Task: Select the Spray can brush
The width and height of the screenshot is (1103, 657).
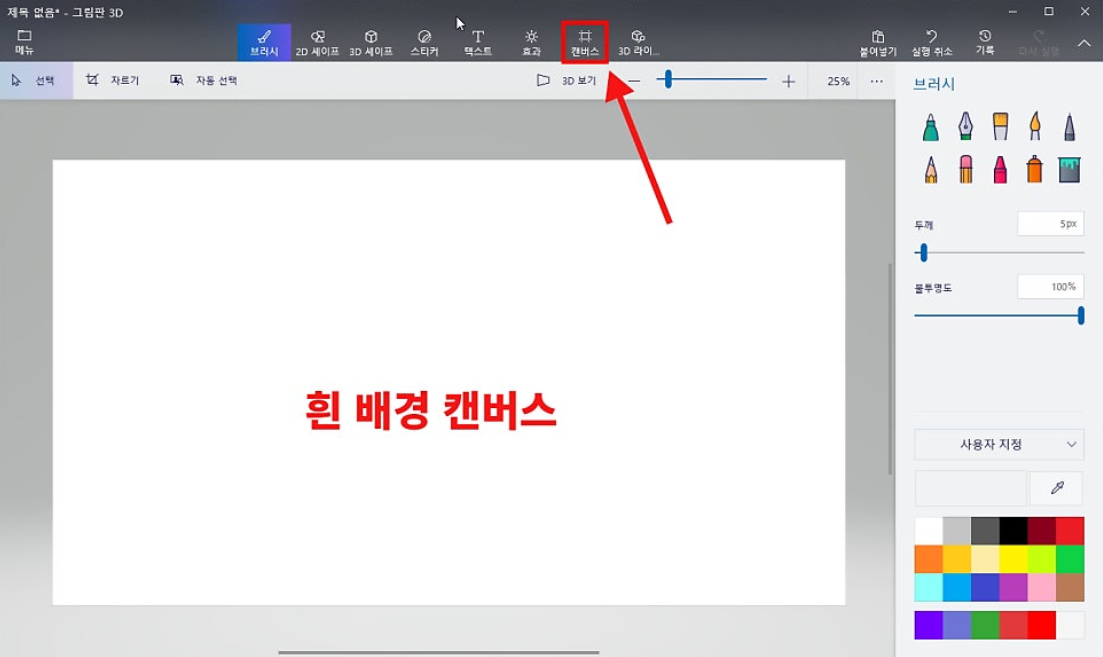Action: point(1034,169)
